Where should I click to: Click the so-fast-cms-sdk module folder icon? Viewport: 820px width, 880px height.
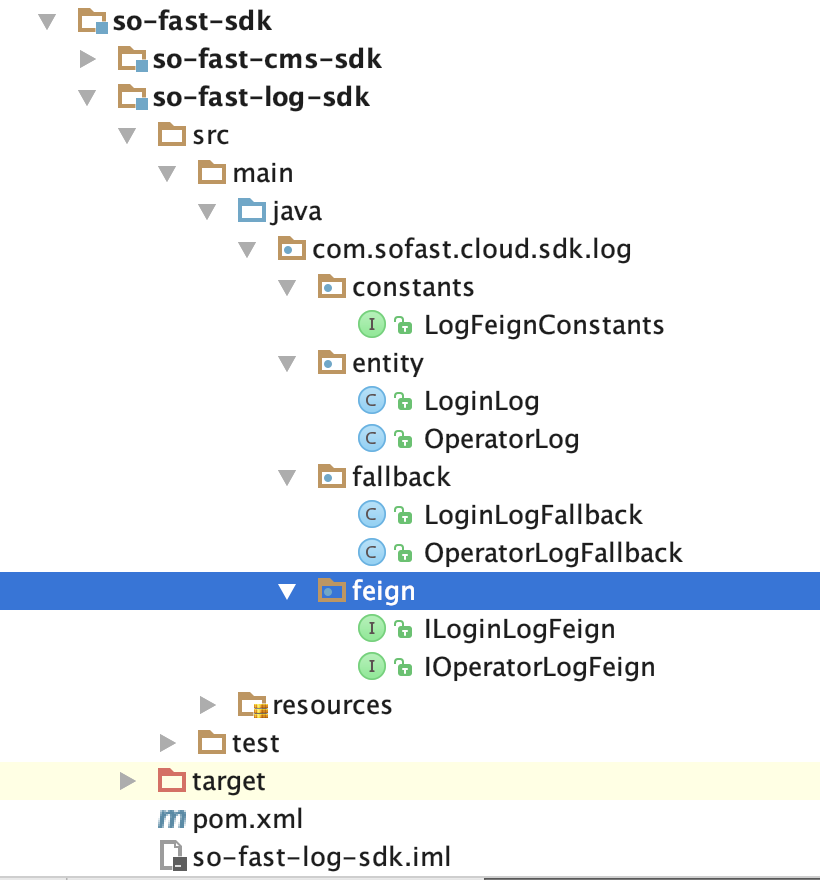(x=132, y=59)
